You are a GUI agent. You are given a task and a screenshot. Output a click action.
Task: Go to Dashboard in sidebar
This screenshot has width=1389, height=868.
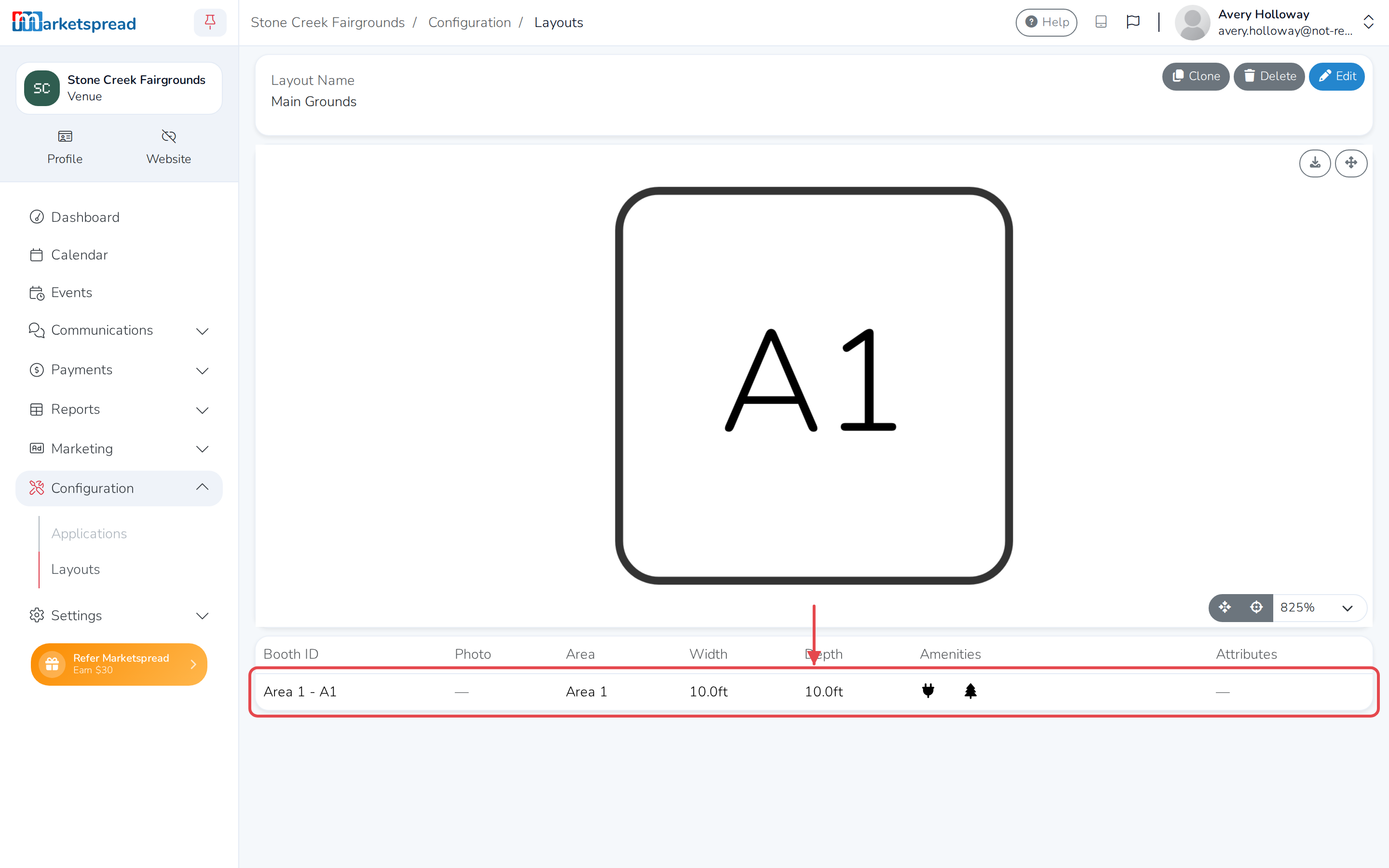pos(119,217)
